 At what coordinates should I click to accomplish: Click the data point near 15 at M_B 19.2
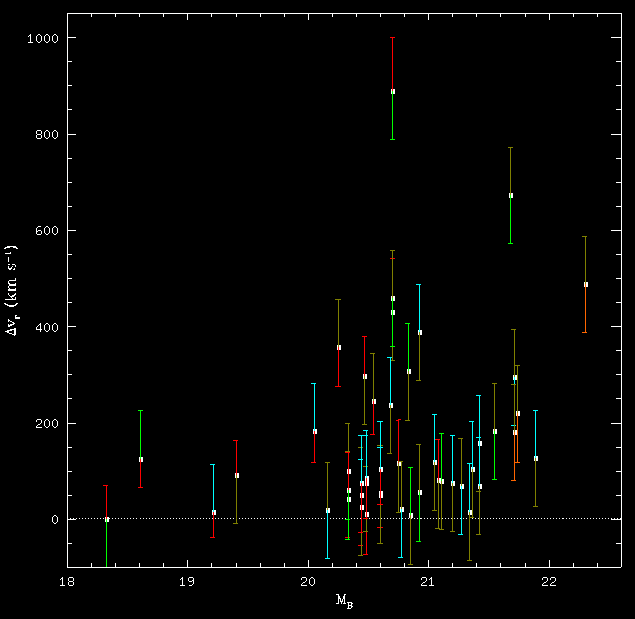pos(214,512)
